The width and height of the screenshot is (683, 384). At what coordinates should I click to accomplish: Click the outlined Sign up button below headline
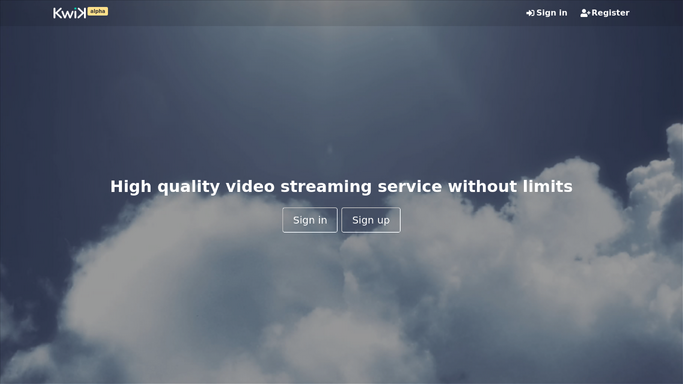point(371,220)
